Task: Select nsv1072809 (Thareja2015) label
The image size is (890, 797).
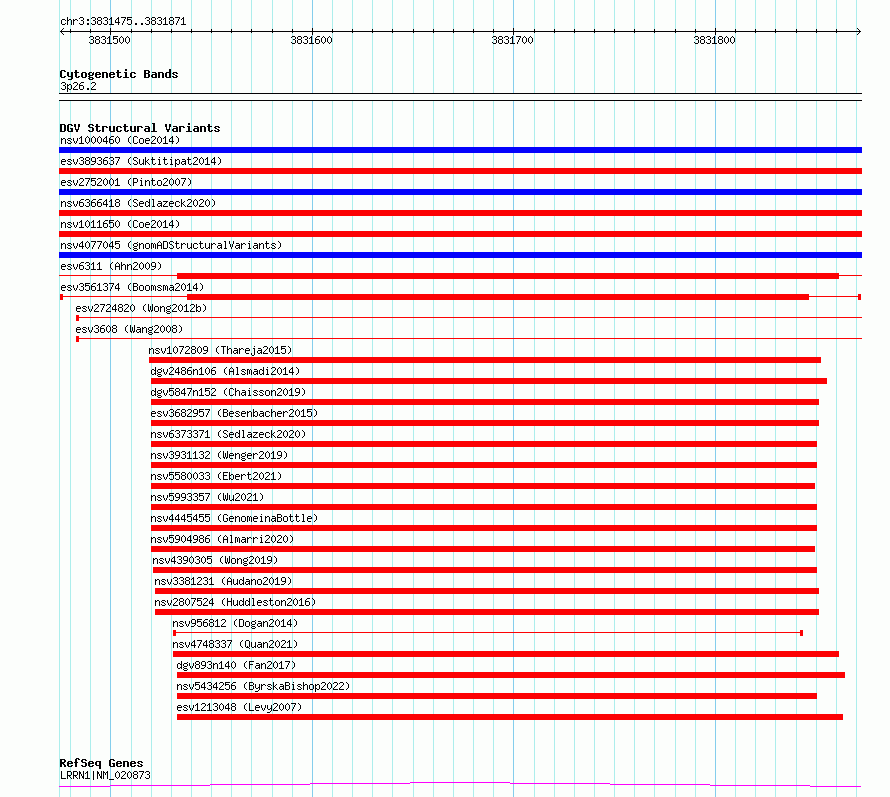Action: coord(220,350)
